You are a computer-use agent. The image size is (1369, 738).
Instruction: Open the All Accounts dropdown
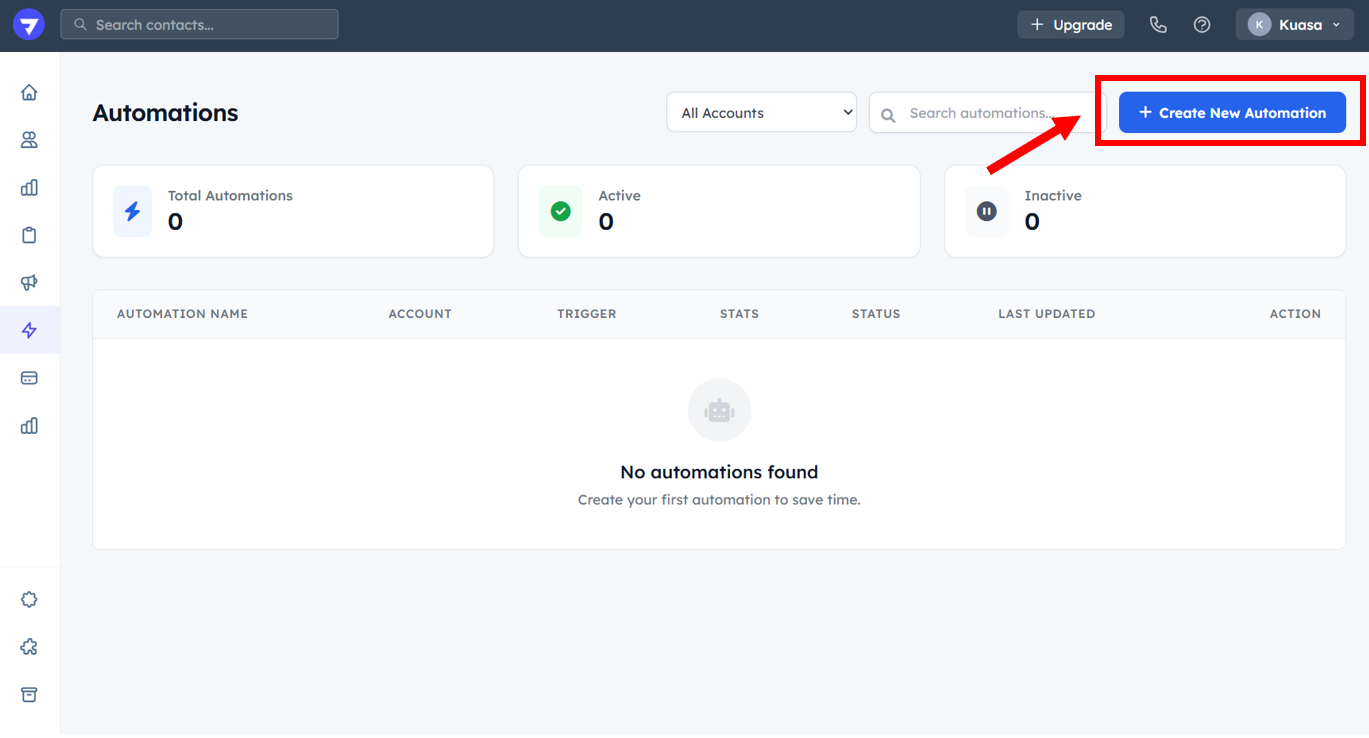761,113
